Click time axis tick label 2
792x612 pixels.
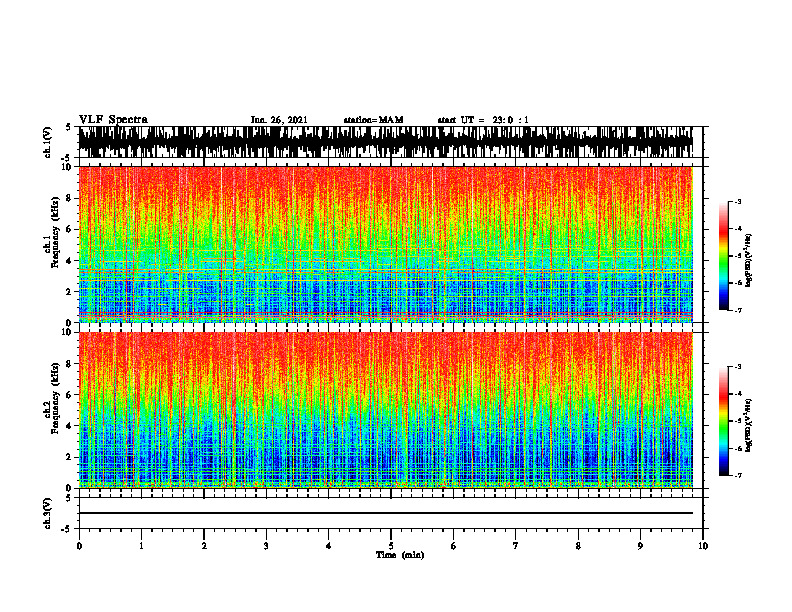(x=204, y=546)
